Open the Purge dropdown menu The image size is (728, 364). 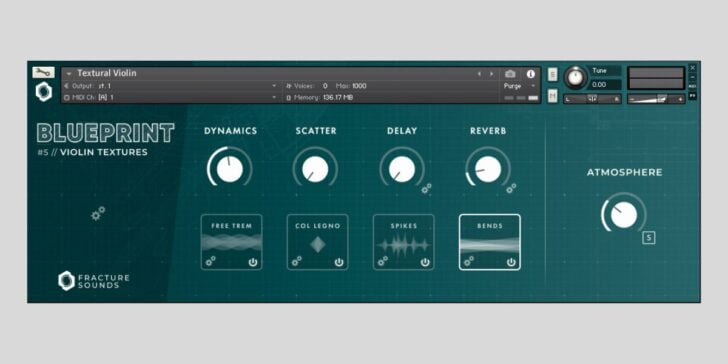point(519,86)
